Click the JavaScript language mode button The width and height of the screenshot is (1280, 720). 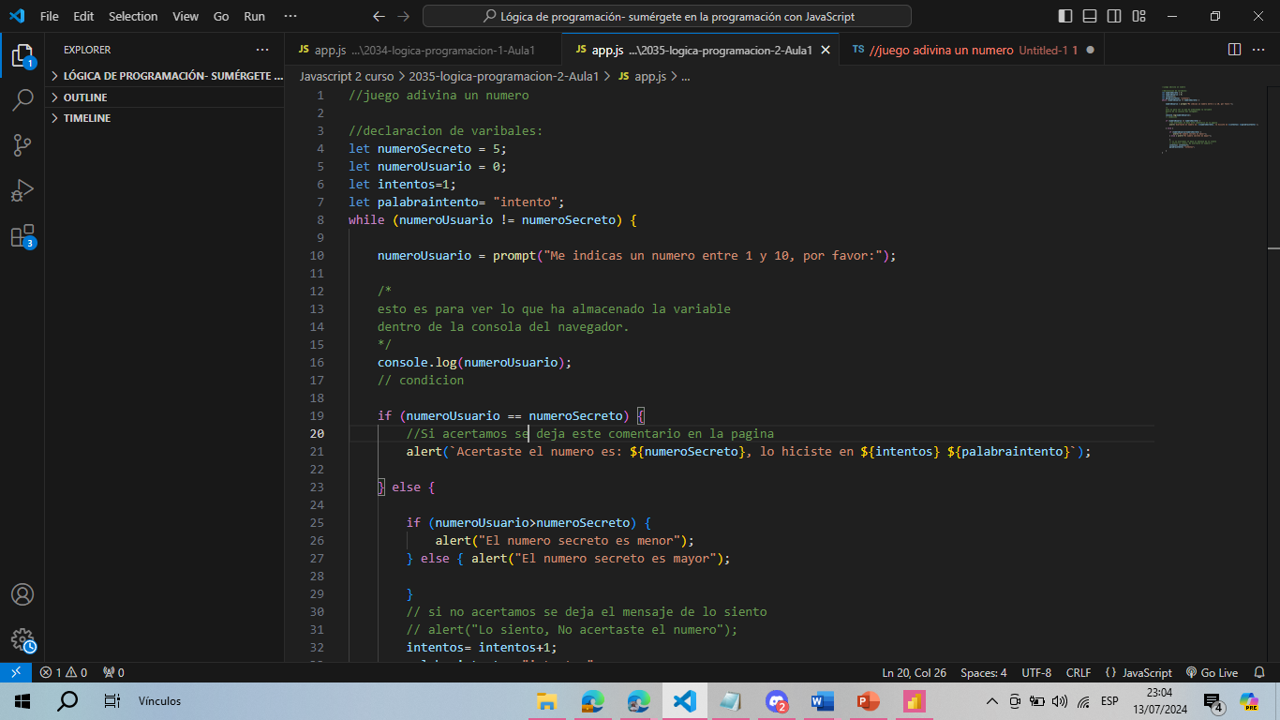point(1138,673)
